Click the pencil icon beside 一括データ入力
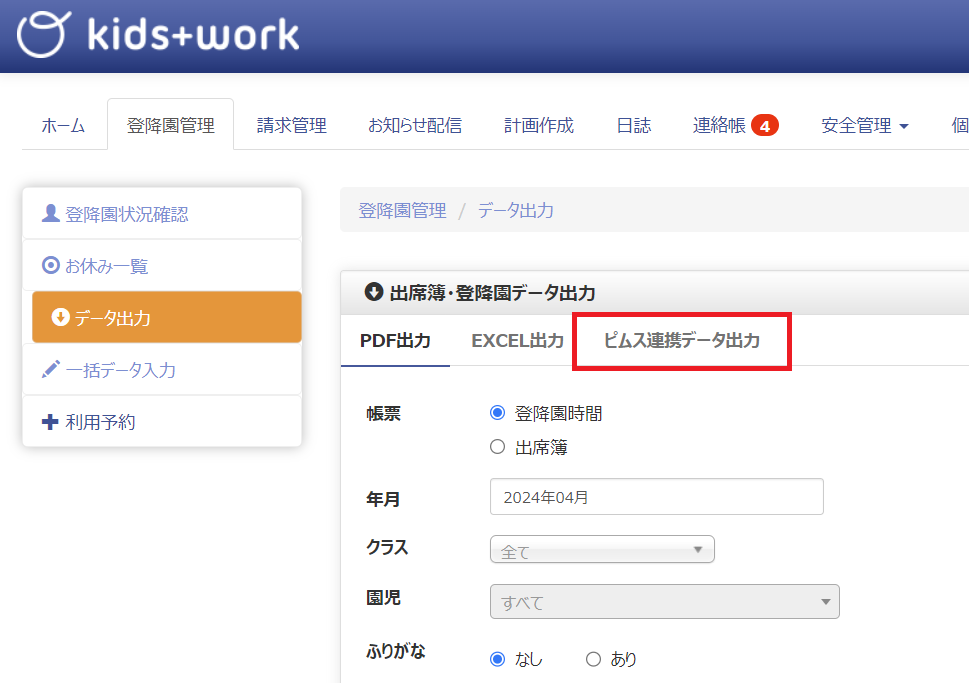 [x=50, y=369]
